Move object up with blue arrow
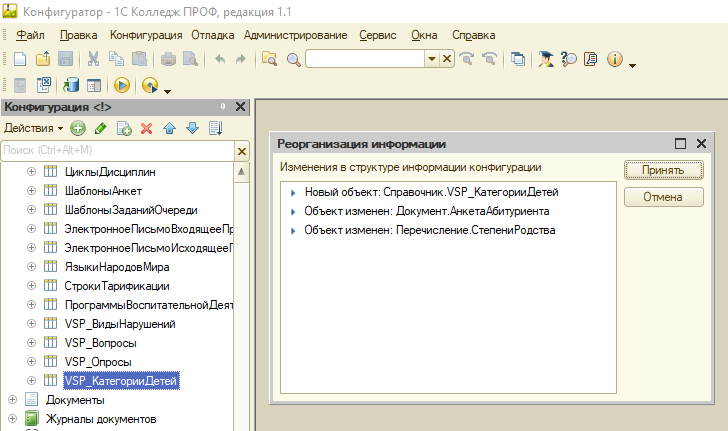 (x=170, y=128)
